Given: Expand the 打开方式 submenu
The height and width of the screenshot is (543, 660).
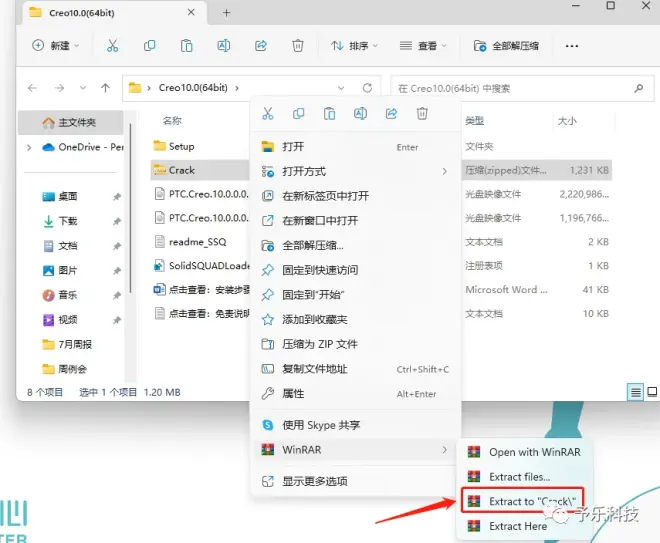Looking at the screenshot, I should 356,171.
